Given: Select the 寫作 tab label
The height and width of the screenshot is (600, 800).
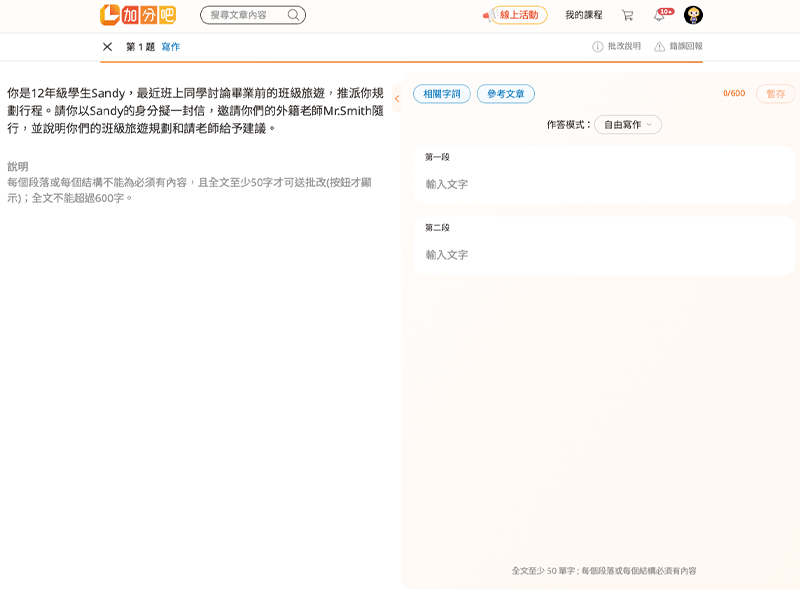Looking at the screenshot, I should [171, 47].
